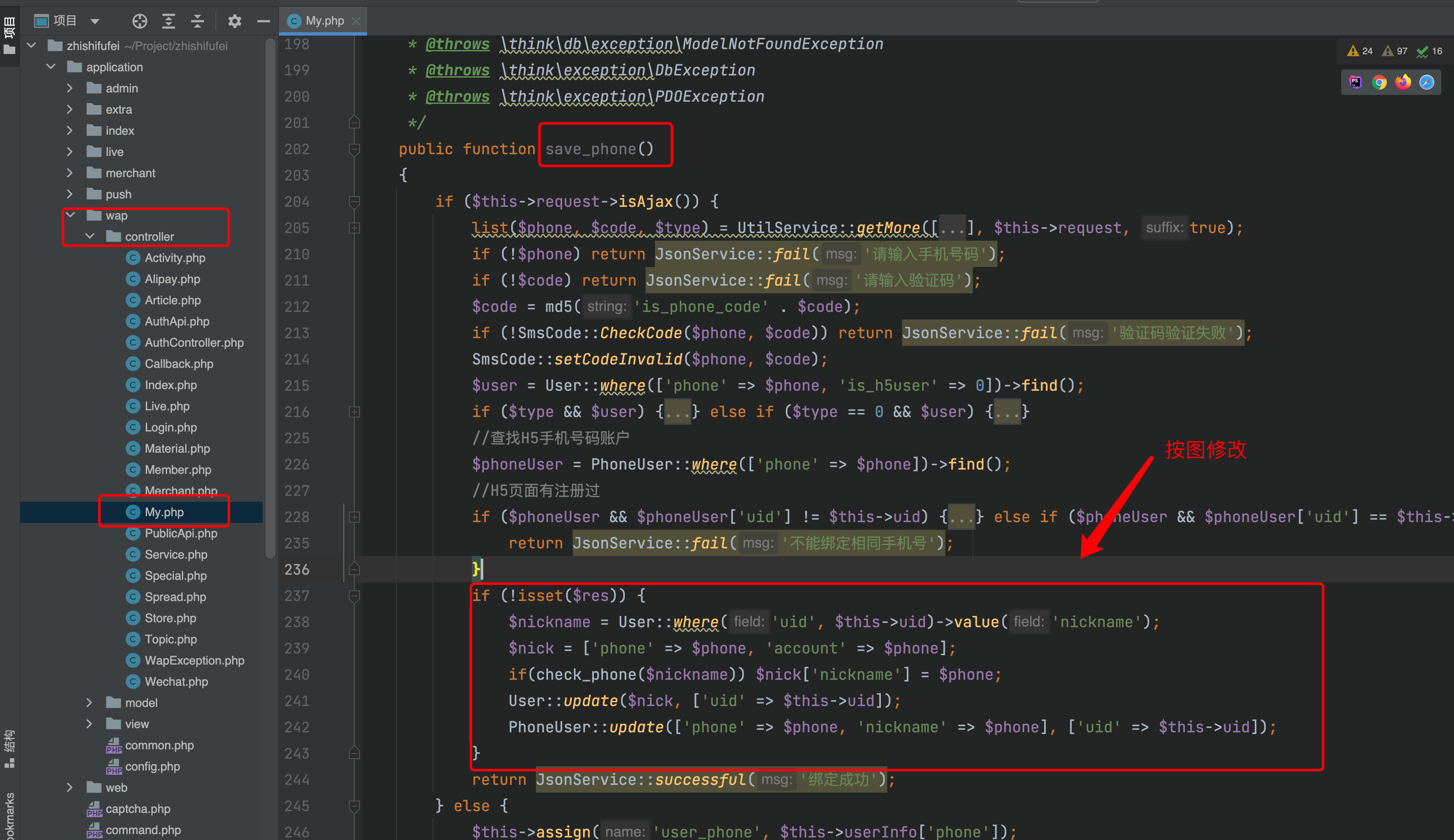Click the Spread.php class icon
The height and width of the screenshot is (840, 1454).
[133, 597]
